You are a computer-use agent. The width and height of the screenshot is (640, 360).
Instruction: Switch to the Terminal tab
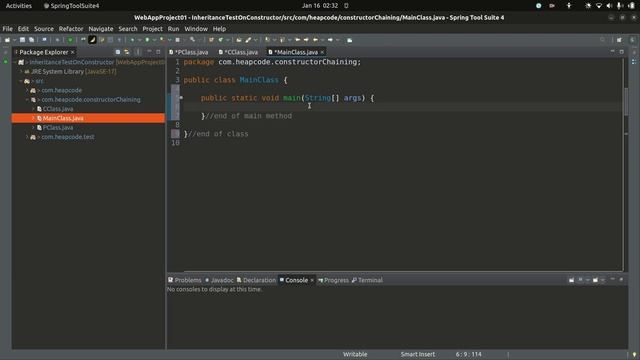[x=367, y=280]
